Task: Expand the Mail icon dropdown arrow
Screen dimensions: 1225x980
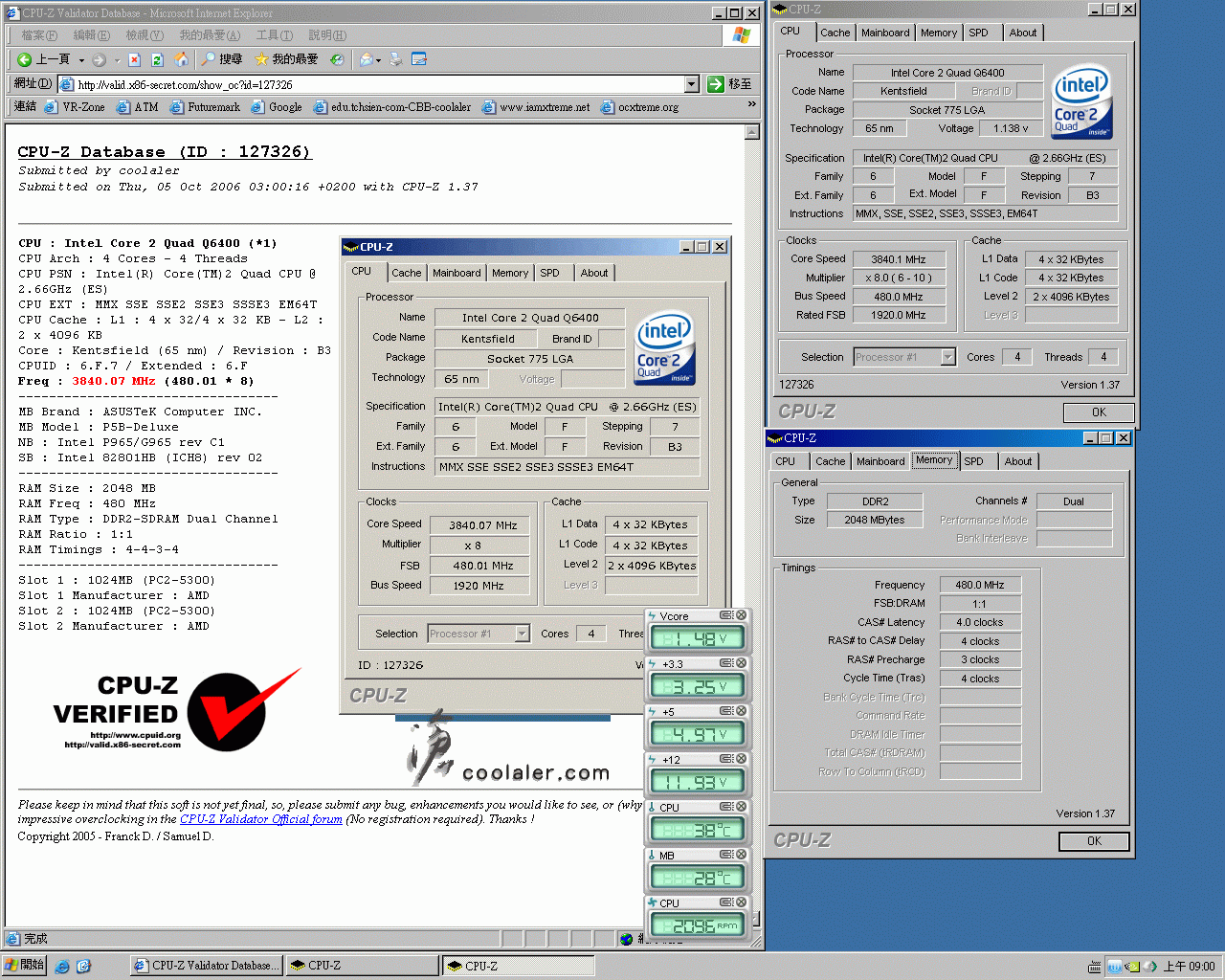Action: (378, 59)
